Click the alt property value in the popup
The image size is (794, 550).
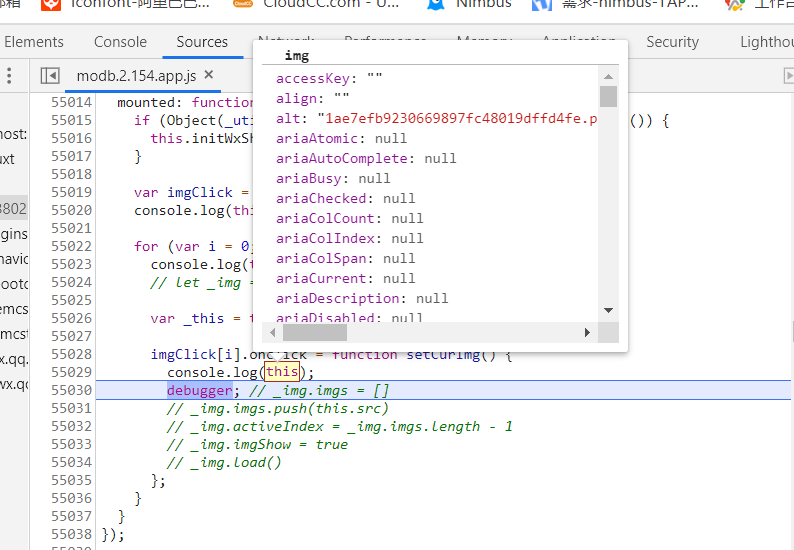tap(457, 118)
